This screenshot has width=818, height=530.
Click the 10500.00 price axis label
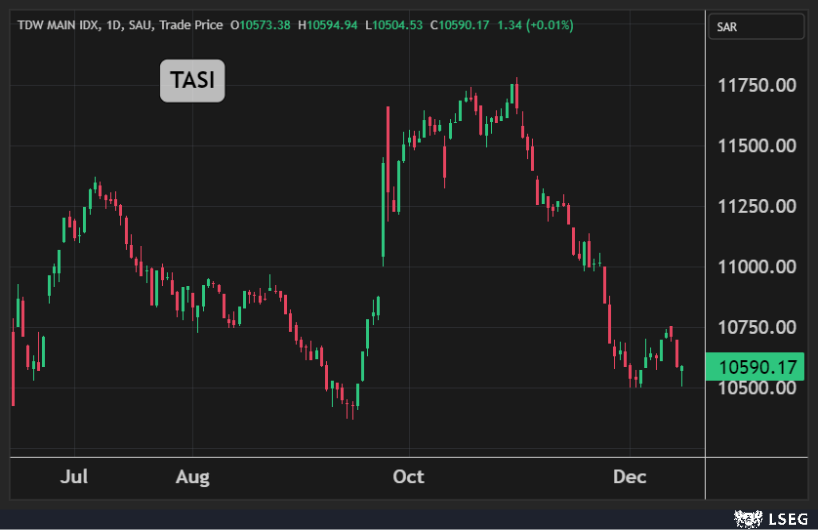point(757,388)
